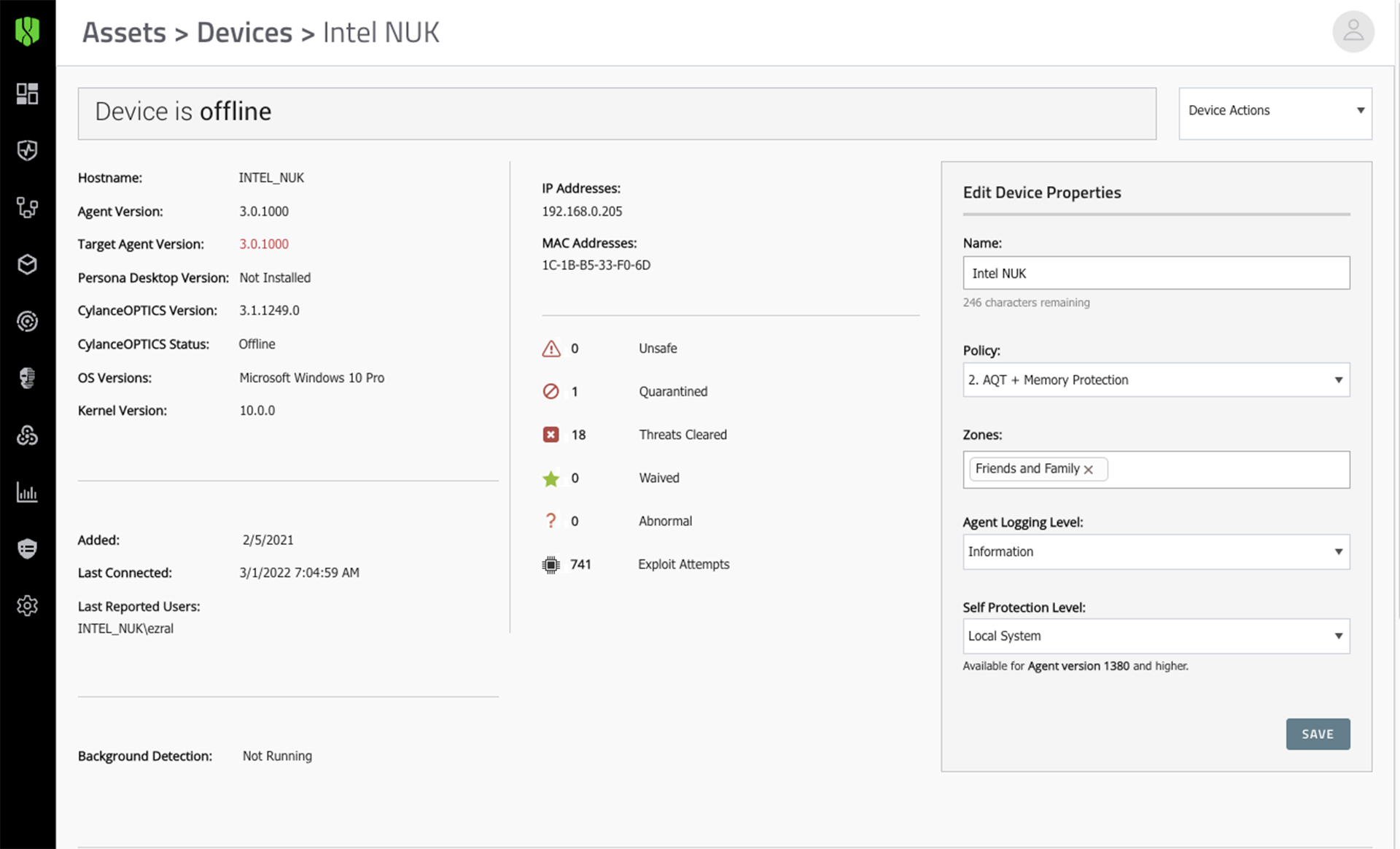This screenshot has width=1400, height=849.
Task: Open the dashboard icon in sidebar
Action: pos(27,93)
